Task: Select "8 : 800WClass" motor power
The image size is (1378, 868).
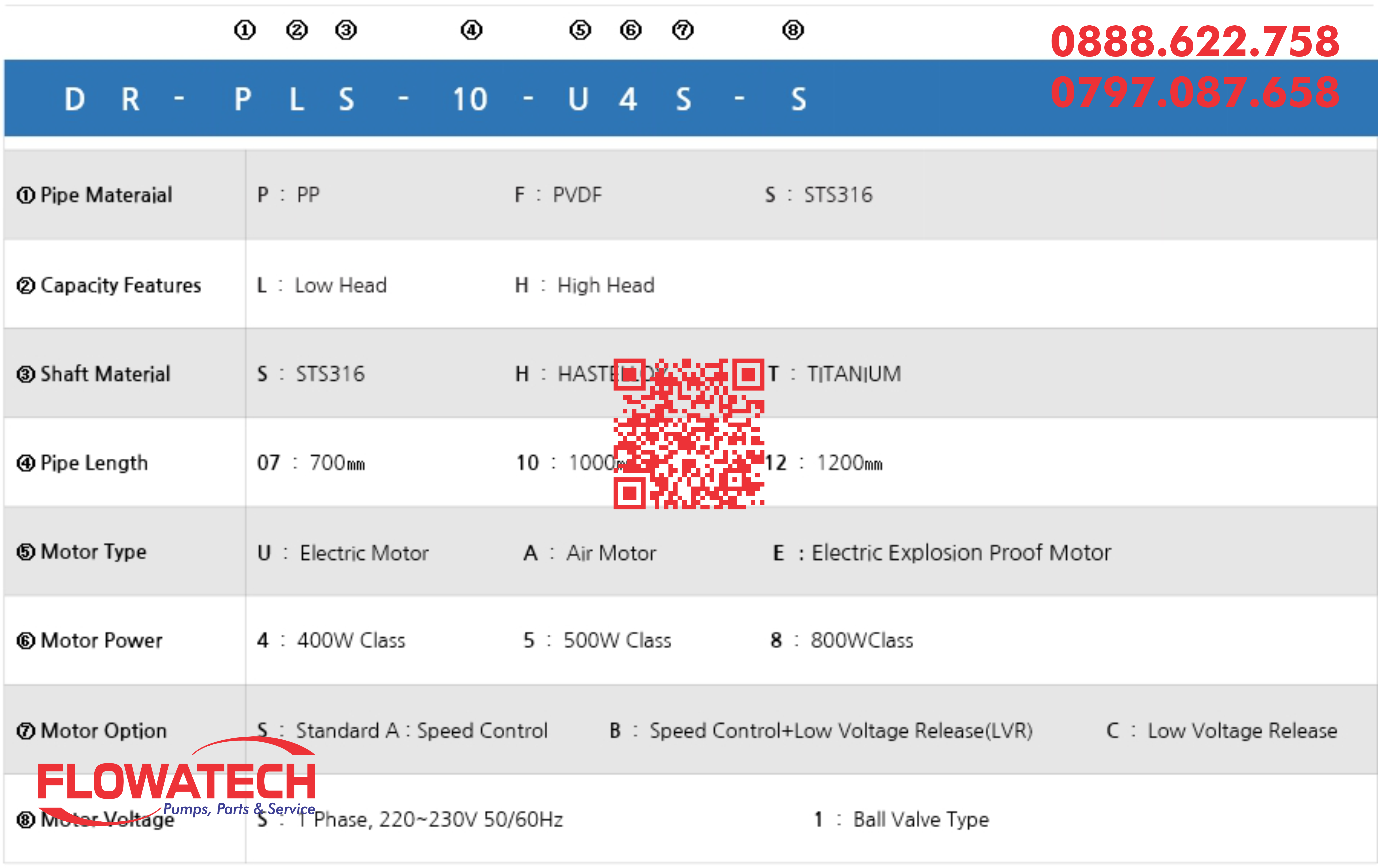Action: (842, 640)
